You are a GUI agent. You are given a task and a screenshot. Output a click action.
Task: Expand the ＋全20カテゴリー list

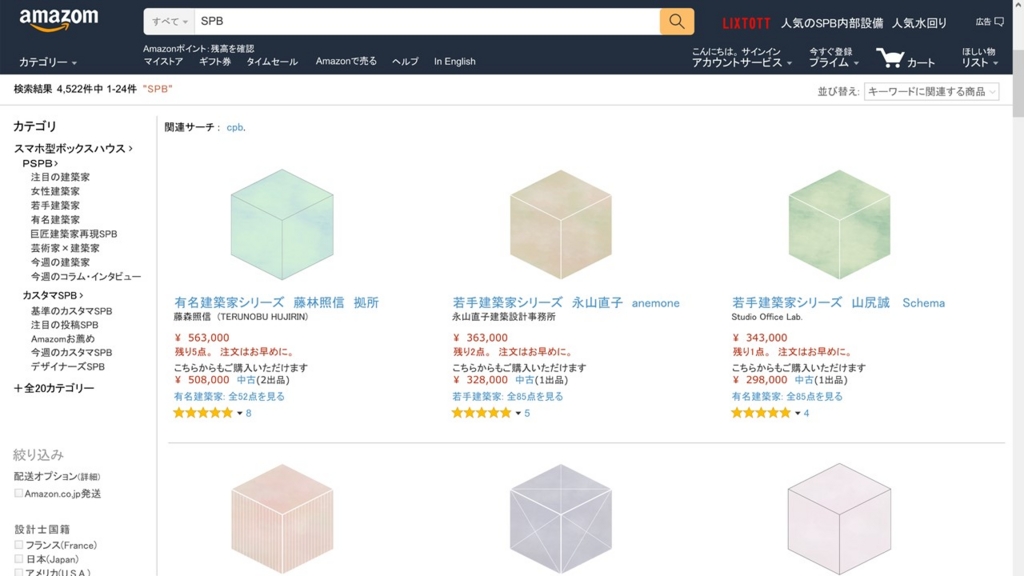(x=54, y=388)
